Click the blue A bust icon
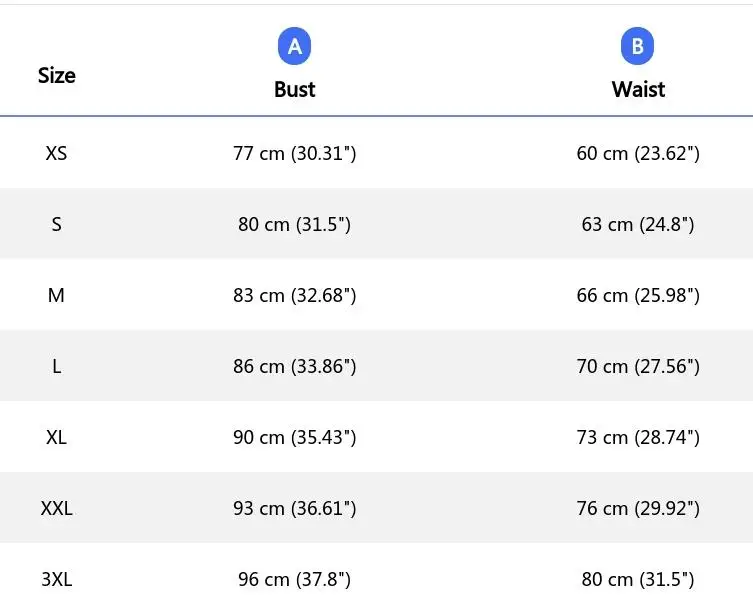The height and width of the screenshot is (608, 753). (x=294, y=46)
